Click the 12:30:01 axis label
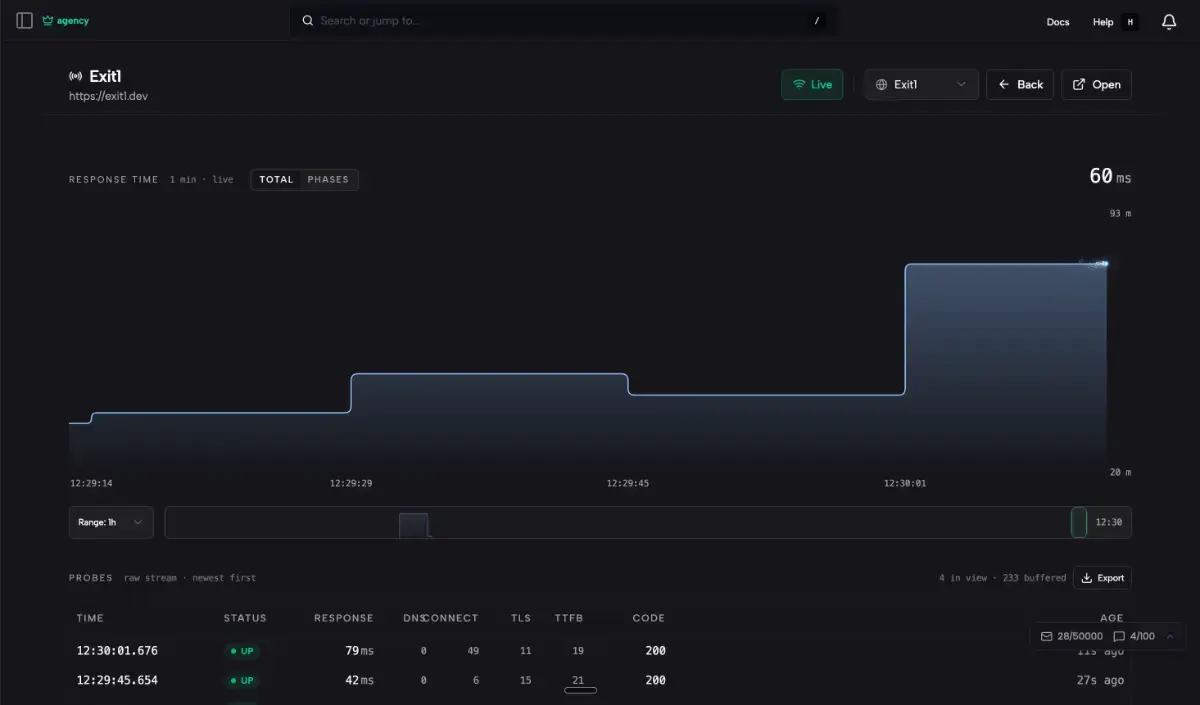 tap(905, 483)
